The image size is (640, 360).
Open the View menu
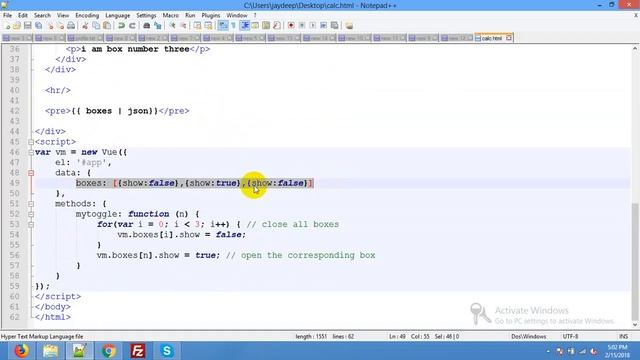tap(62, 16)
